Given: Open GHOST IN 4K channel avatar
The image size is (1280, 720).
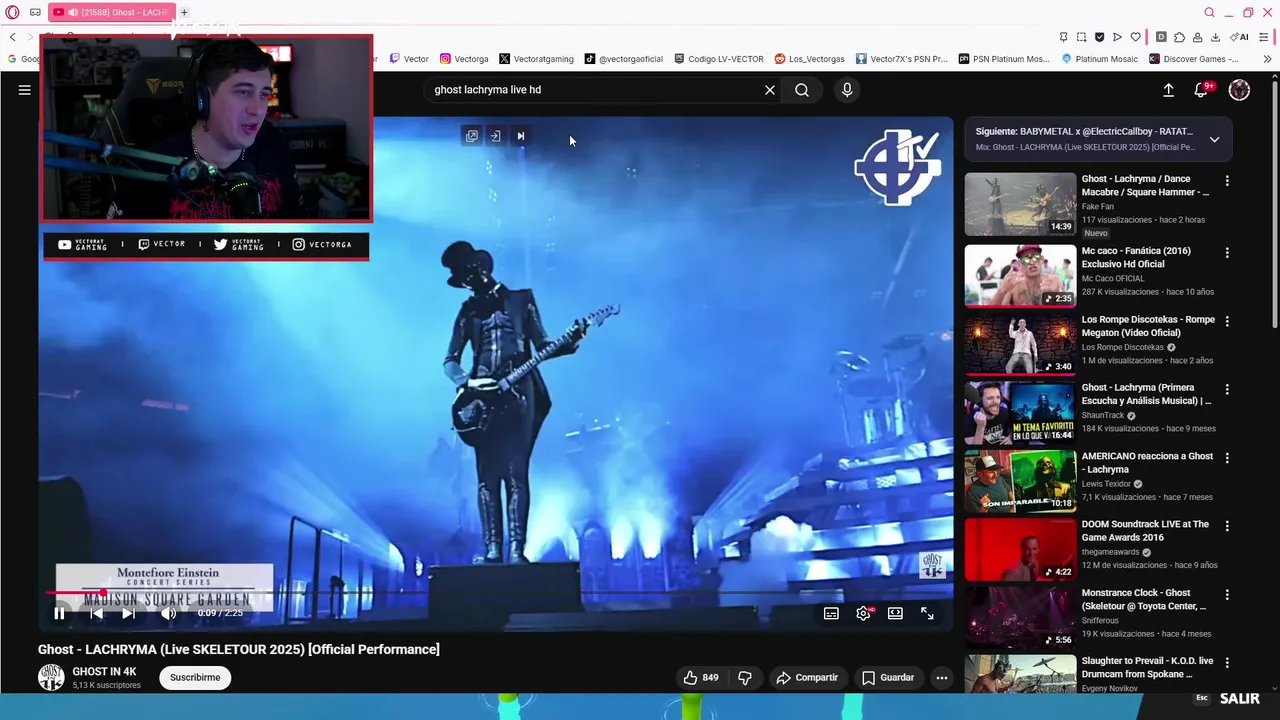Looking at the screenshot, I should point(51,677).
